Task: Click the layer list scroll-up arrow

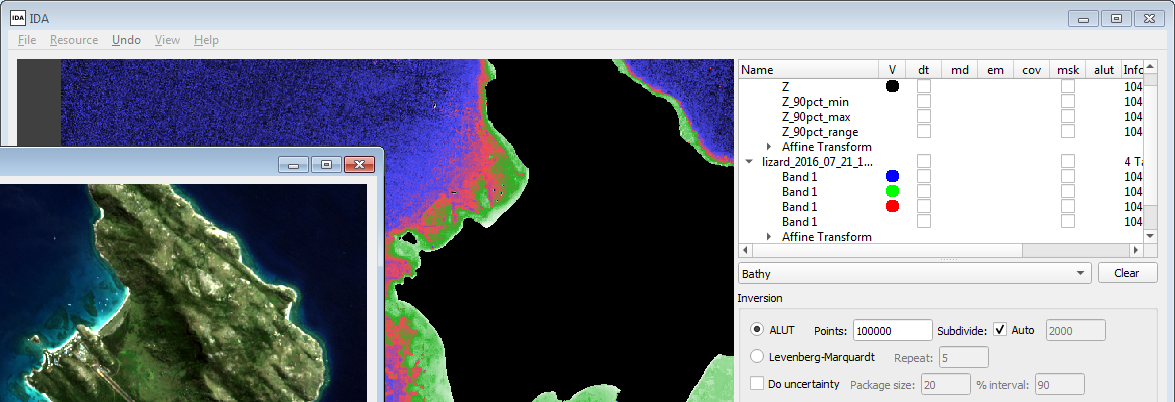Action: (x=1150, y=70)
